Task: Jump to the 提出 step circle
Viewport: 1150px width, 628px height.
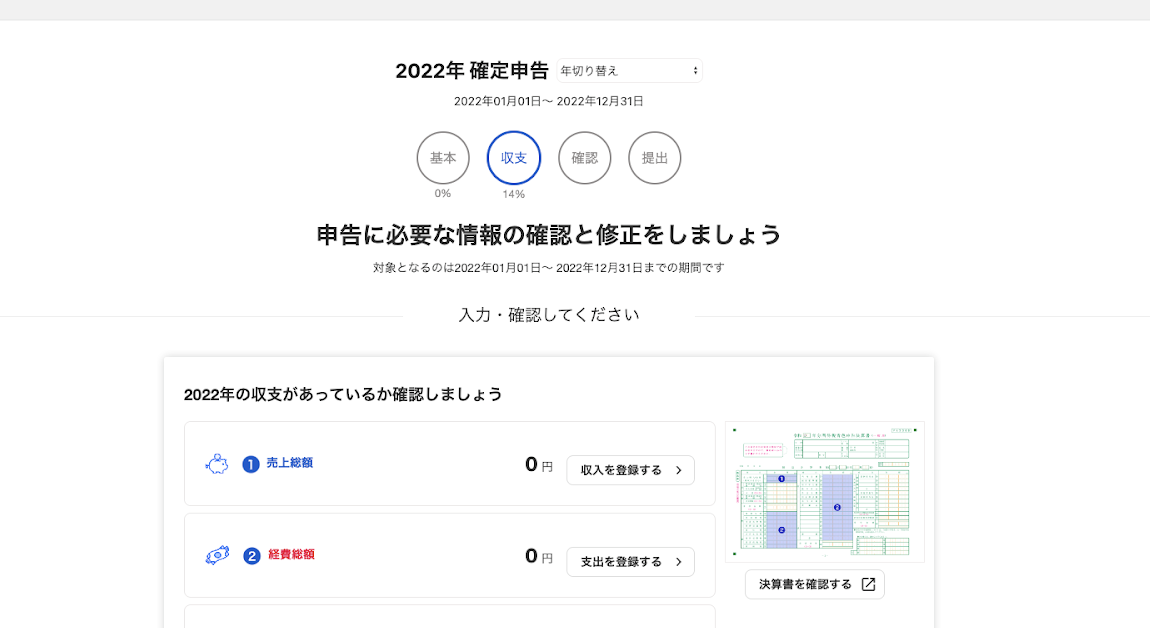Action: tap(655, 158)
